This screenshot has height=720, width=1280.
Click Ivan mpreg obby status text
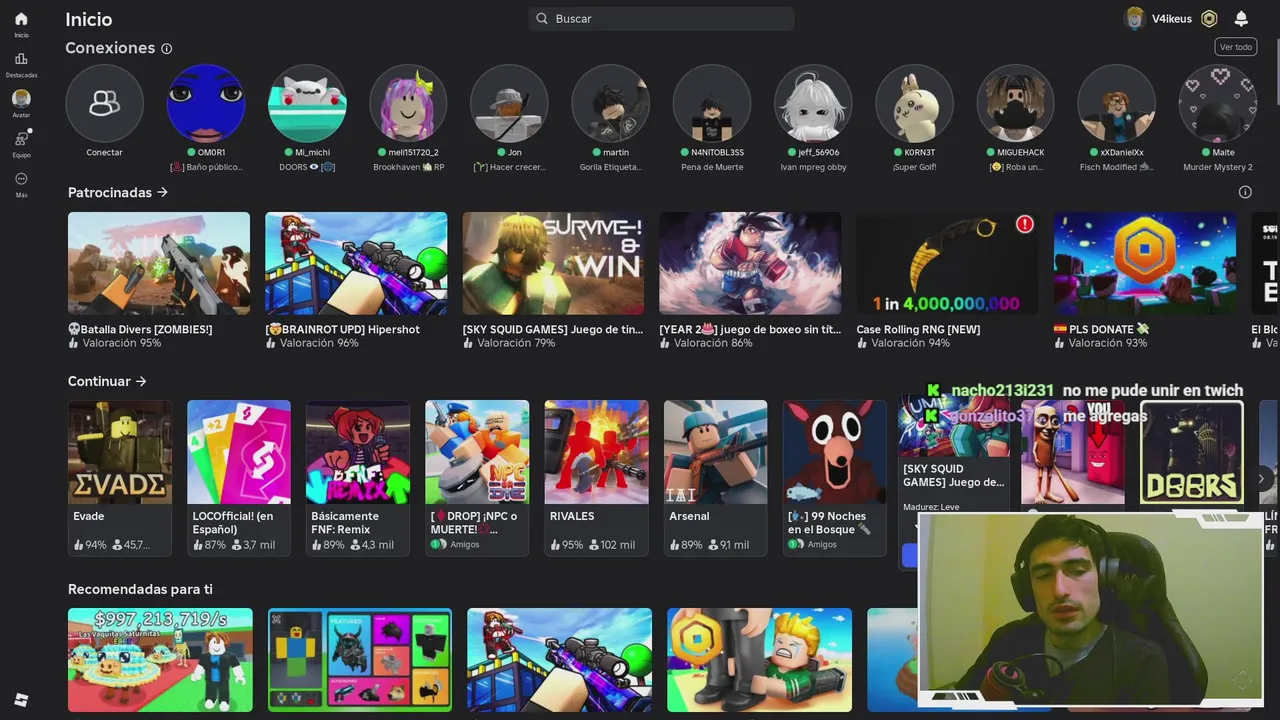coord(813,167)
